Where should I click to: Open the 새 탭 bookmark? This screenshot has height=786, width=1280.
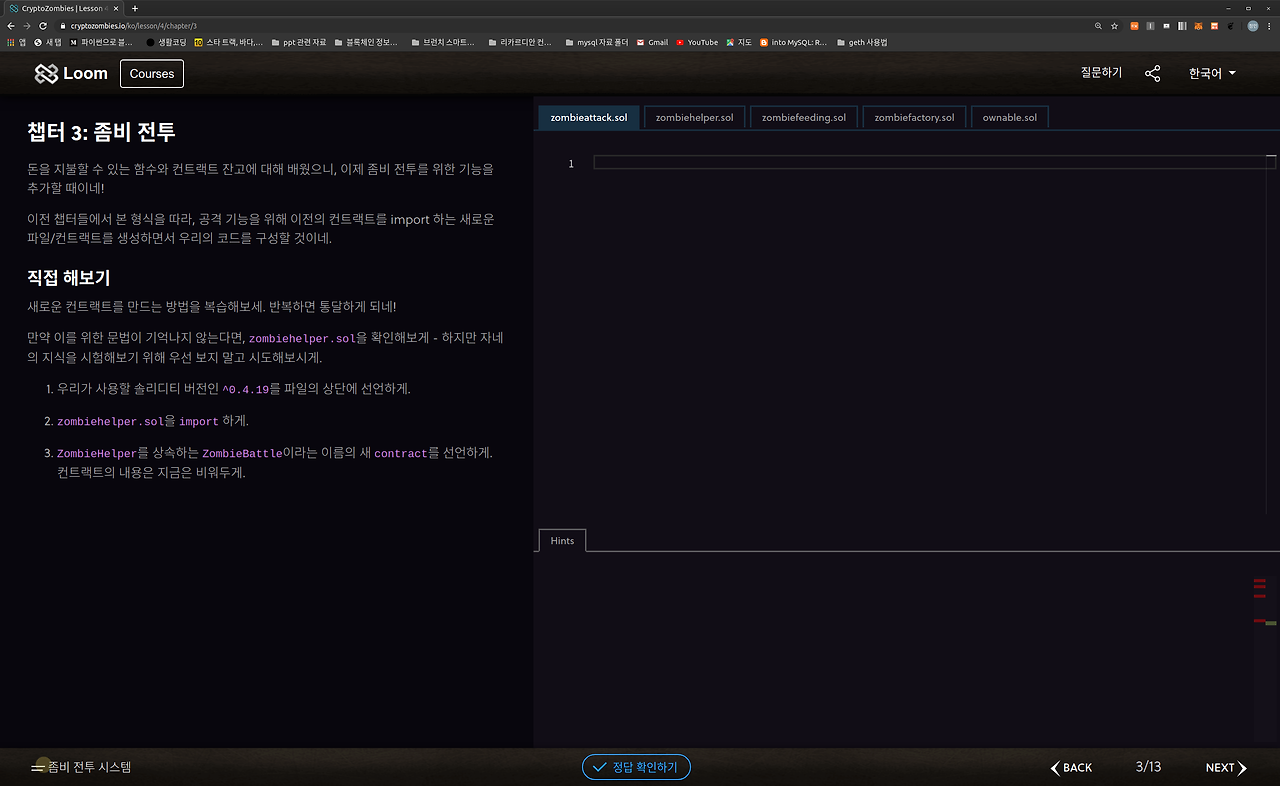pos(48,42)
